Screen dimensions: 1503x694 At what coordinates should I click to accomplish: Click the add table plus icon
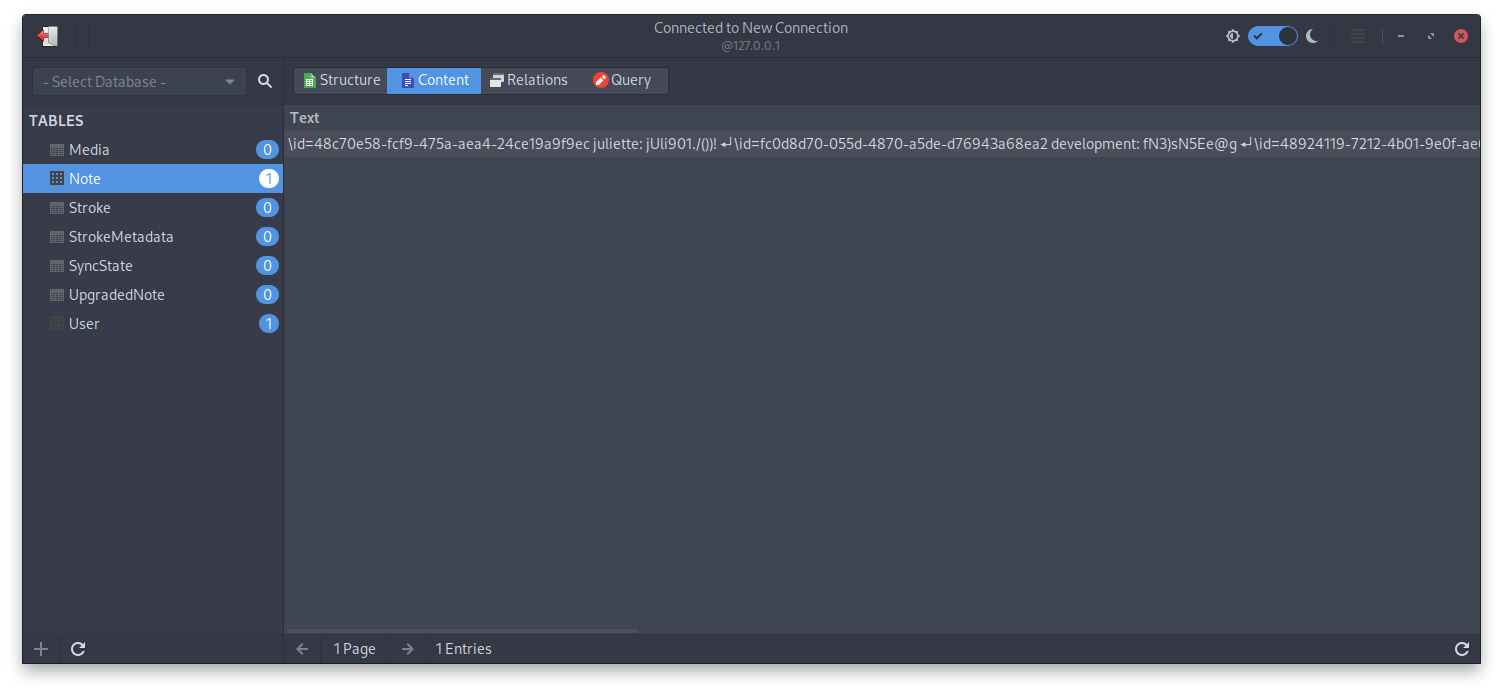pos(41,649)
